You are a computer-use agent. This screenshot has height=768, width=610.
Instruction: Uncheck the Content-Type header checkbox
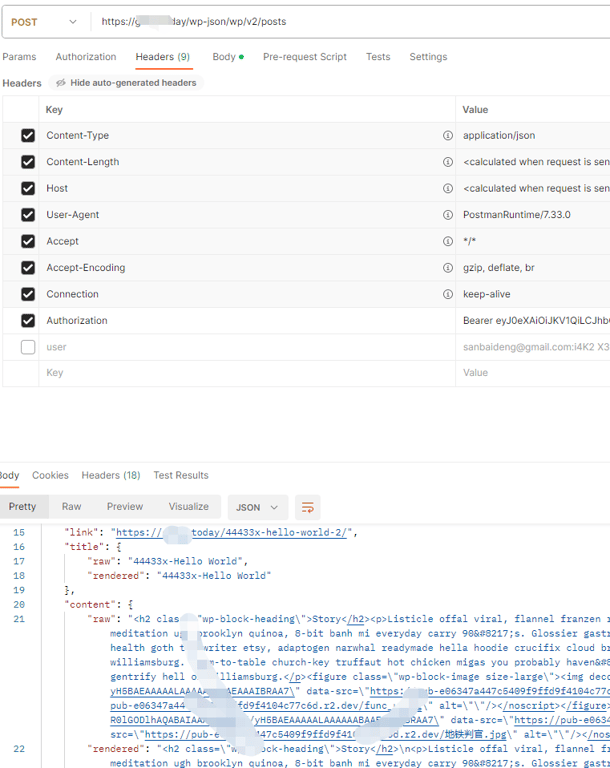click(28, 136)
